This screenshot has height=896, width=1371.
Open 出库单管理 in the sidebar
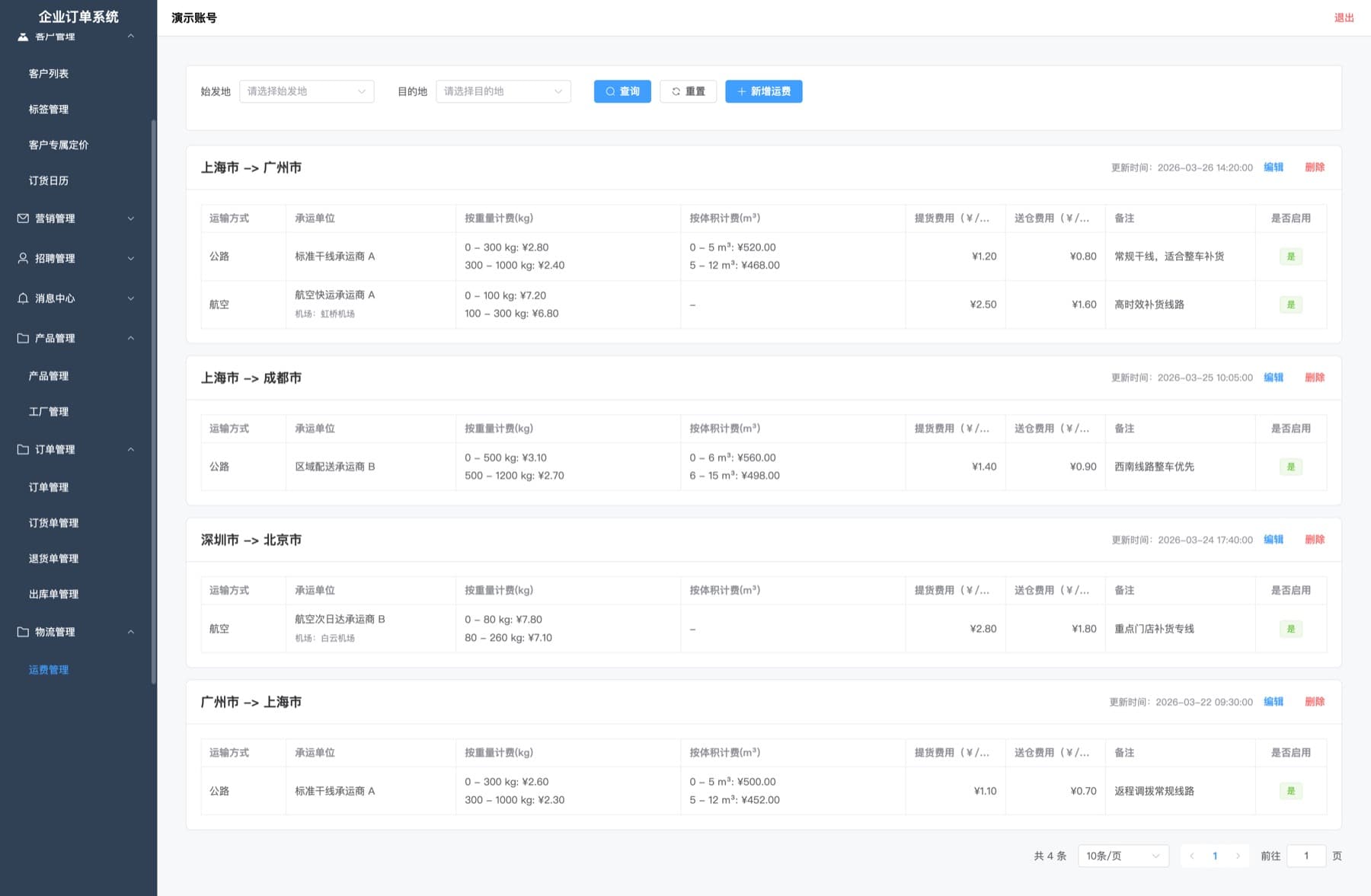coord(53,595)
